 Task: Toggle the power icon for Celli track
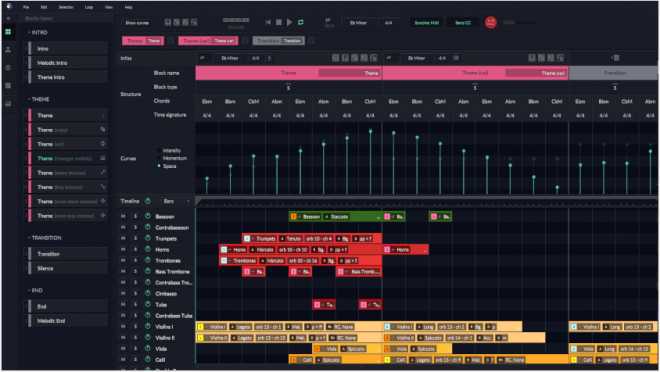tap(148, 359)
